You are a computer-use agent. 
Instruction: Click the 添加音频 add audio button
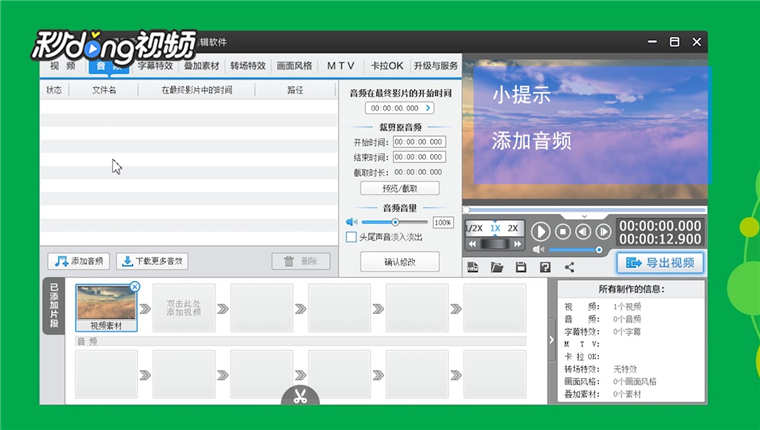79,261
